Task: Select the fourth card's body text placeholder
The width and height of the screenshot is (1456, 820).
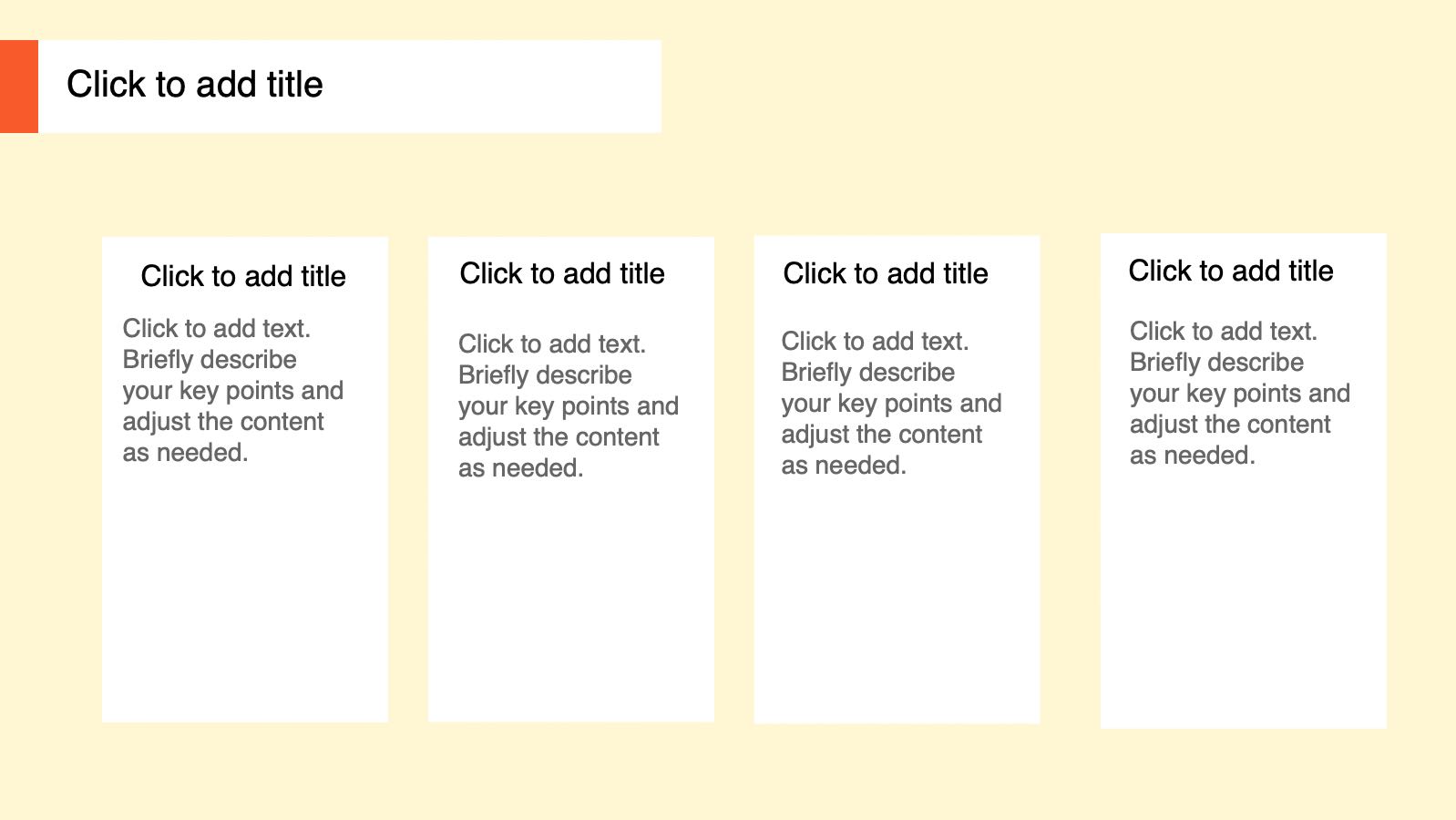Action: 1240,393
